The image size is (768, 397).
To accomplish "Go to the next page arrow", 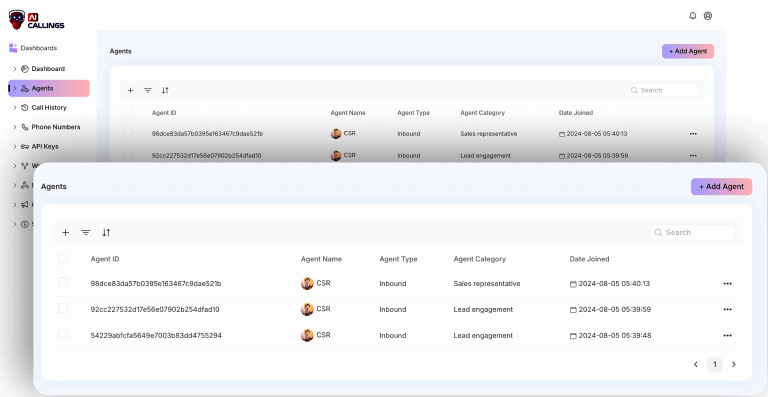I will 734,364.
